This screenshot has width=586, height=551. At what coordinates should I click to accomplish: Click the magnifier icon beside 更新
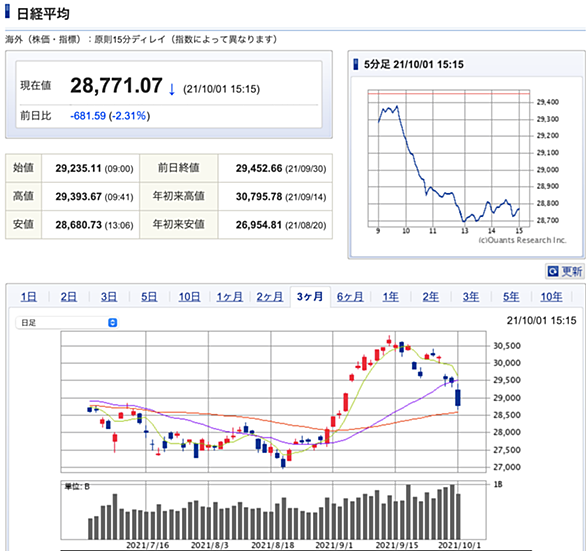pos(553,271)
